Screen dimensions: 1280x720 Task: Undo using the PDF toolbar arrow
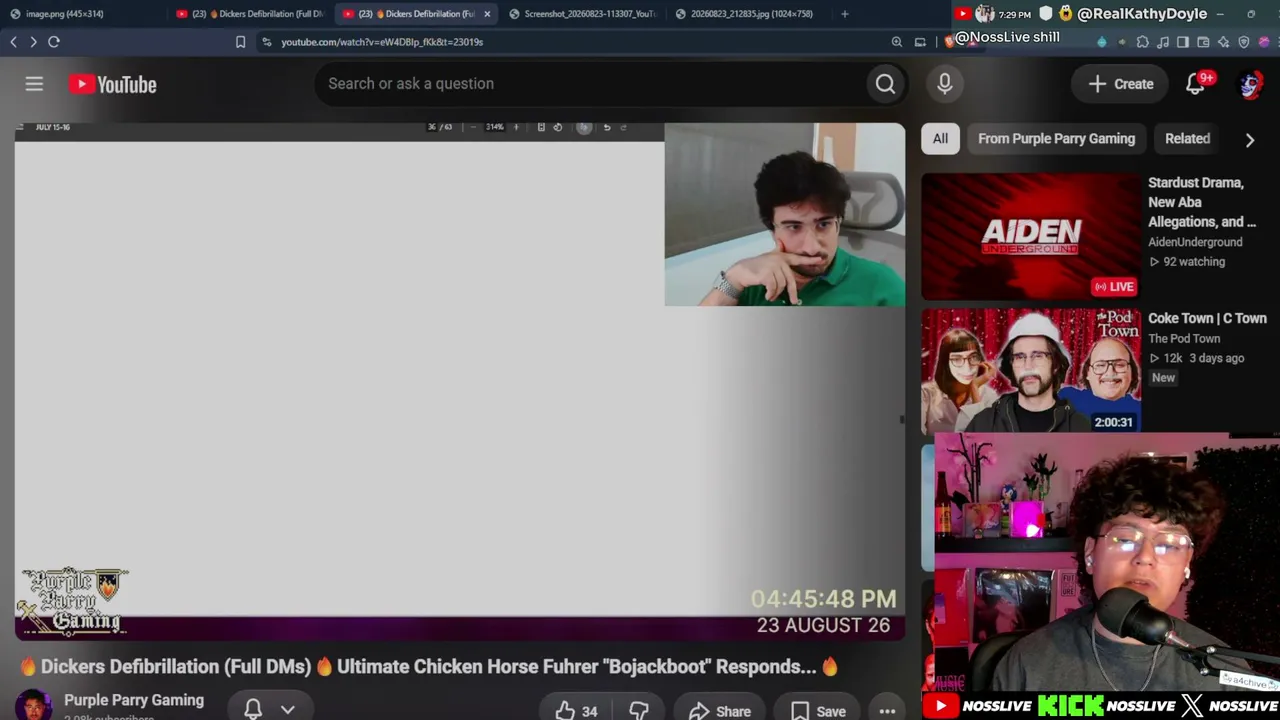(607, 127)
